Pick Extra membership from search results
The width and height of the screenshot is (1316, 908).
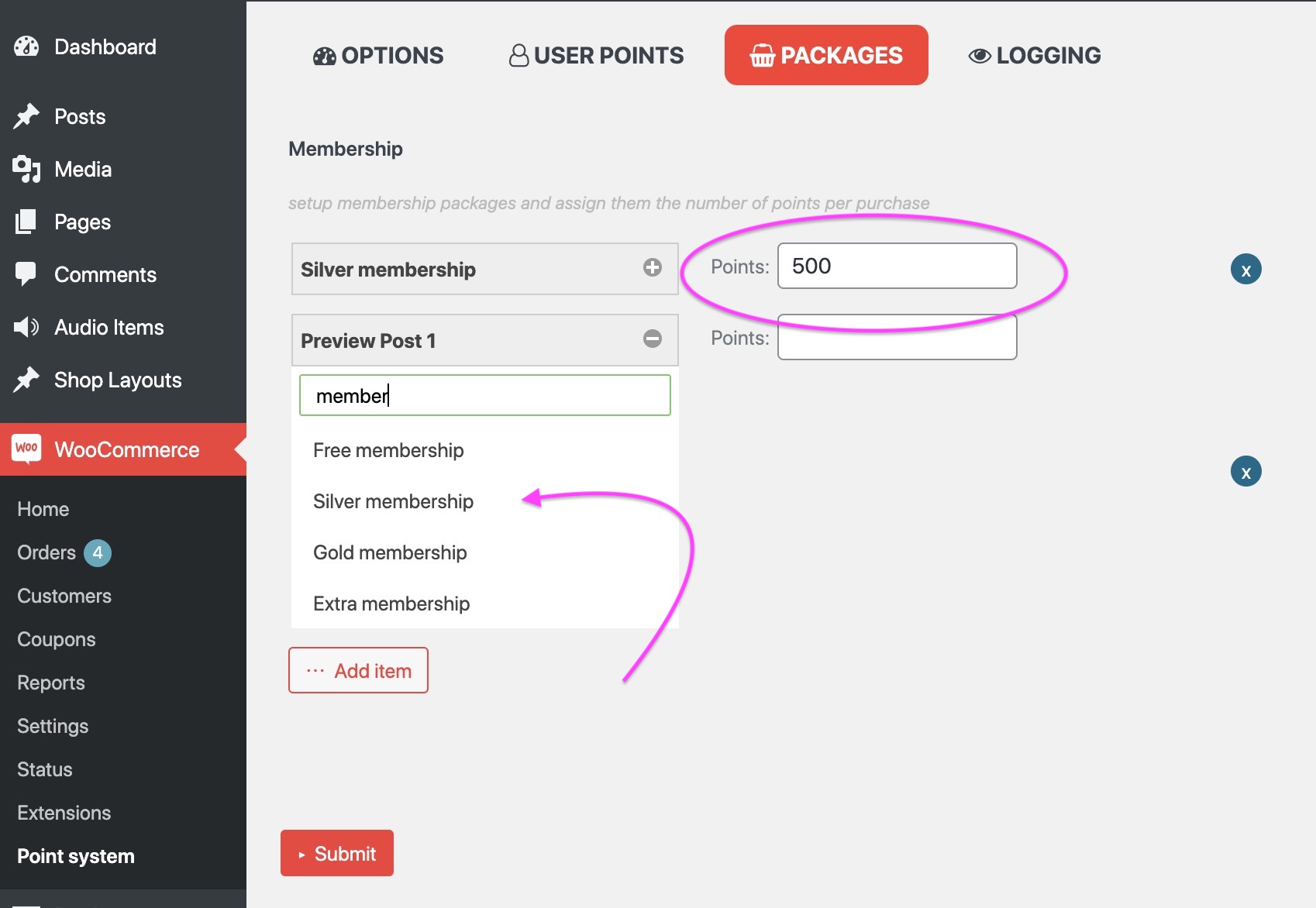[x=391, y=604]
